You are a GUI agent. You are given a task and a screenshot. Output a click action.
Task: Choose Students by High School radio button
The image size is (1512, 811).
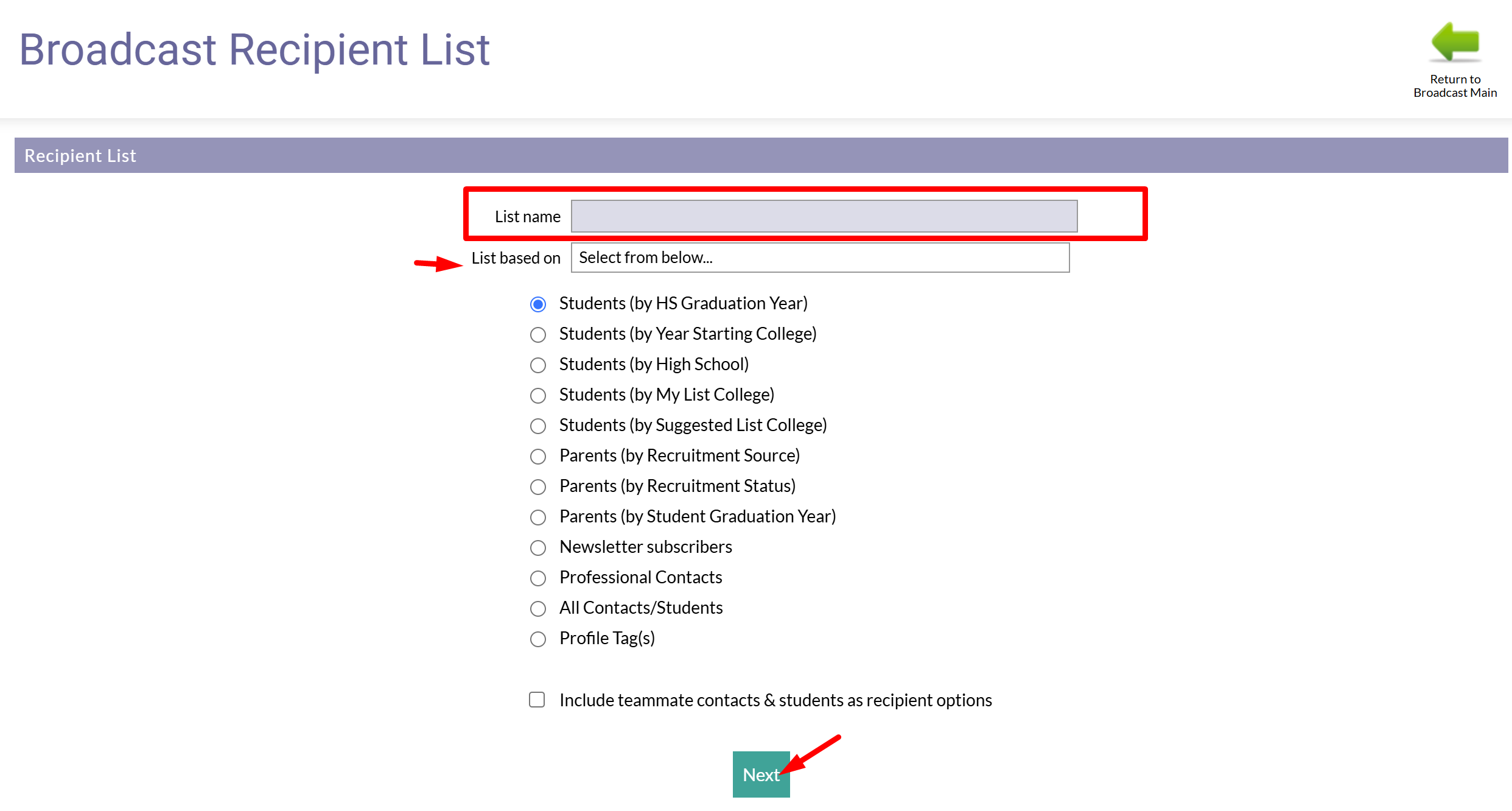tap(538, 365)
